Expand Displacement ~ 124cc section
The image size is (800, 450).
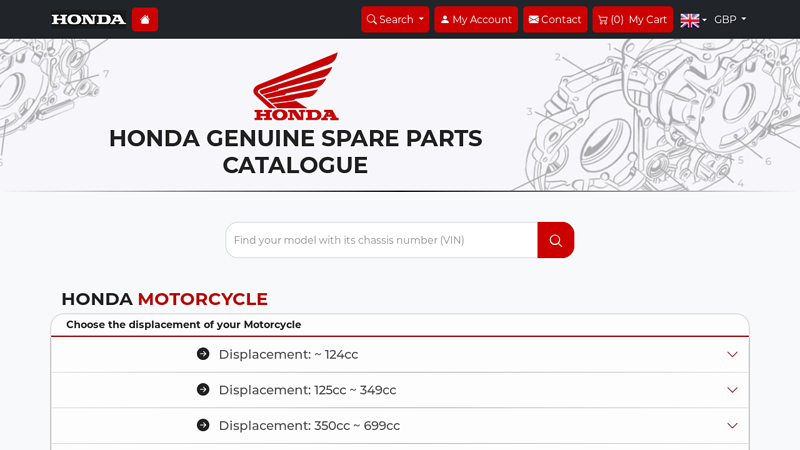[x=400, y=355]
